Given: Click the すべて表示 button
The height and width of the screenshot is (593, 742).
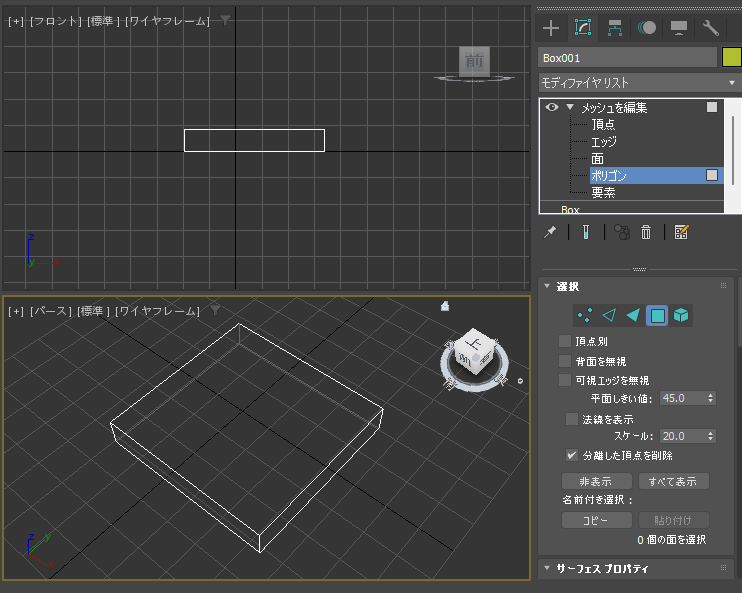Looking at the screenshot, I should (x=673, y=481).
